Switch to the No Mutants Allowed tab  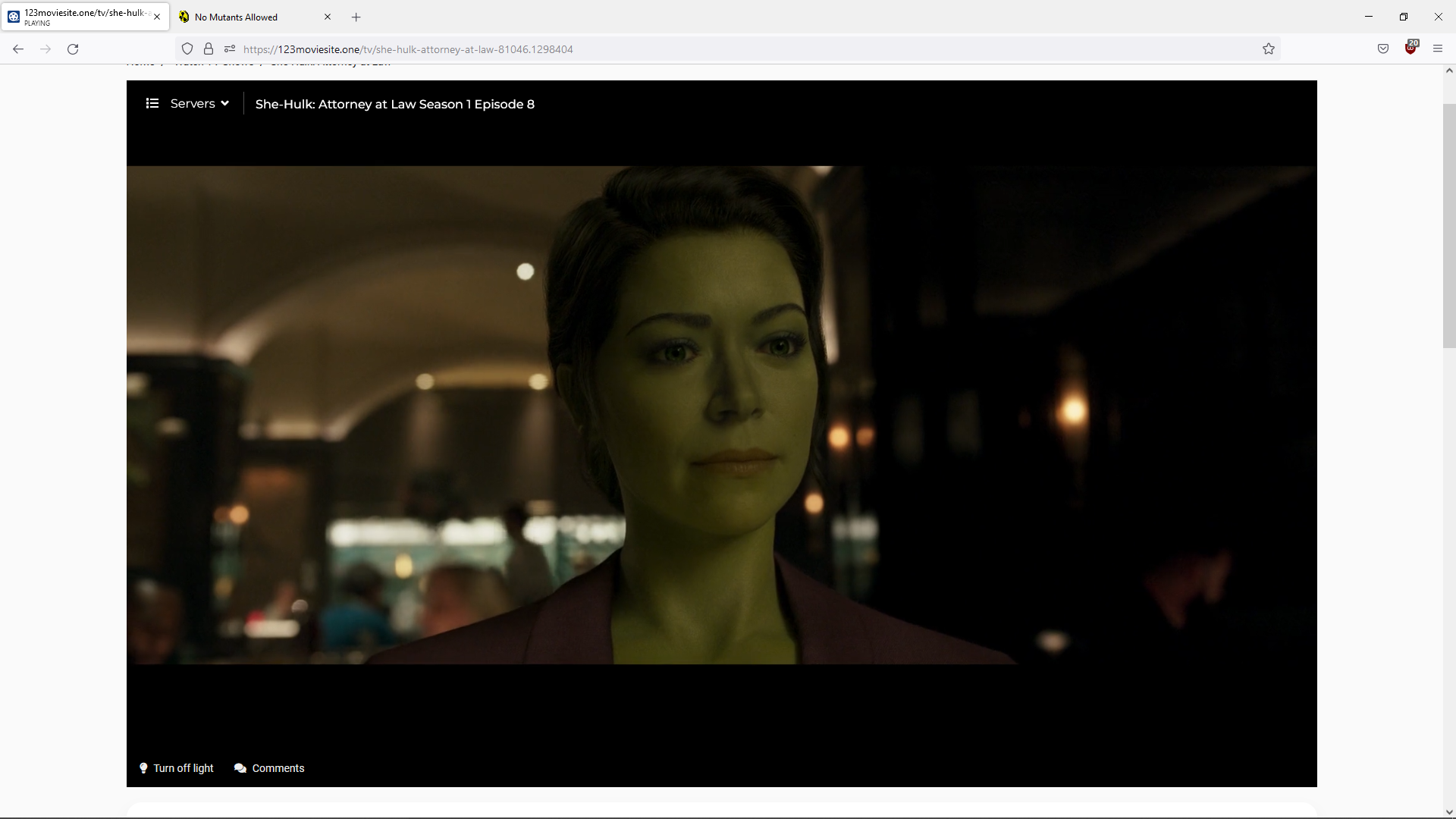point(256,17)
